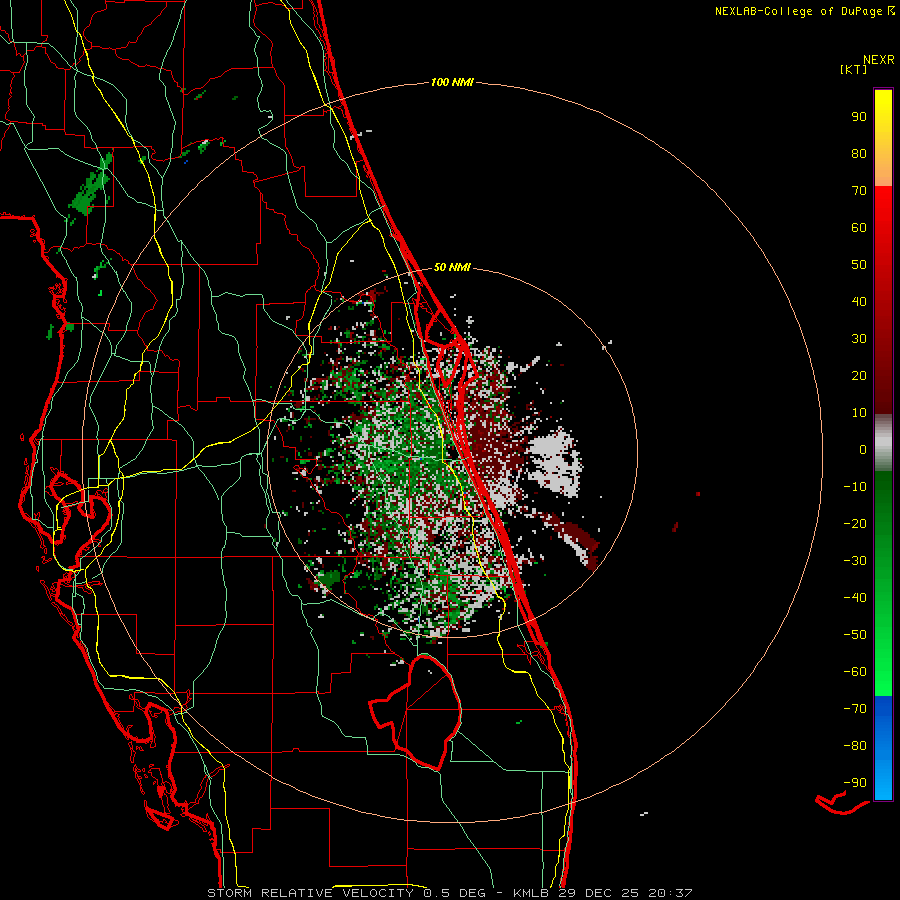The width and height of the screenshot is (900, 900).
Task: Pick the yellow top segment of the color bar
Action: pos(883,138)
